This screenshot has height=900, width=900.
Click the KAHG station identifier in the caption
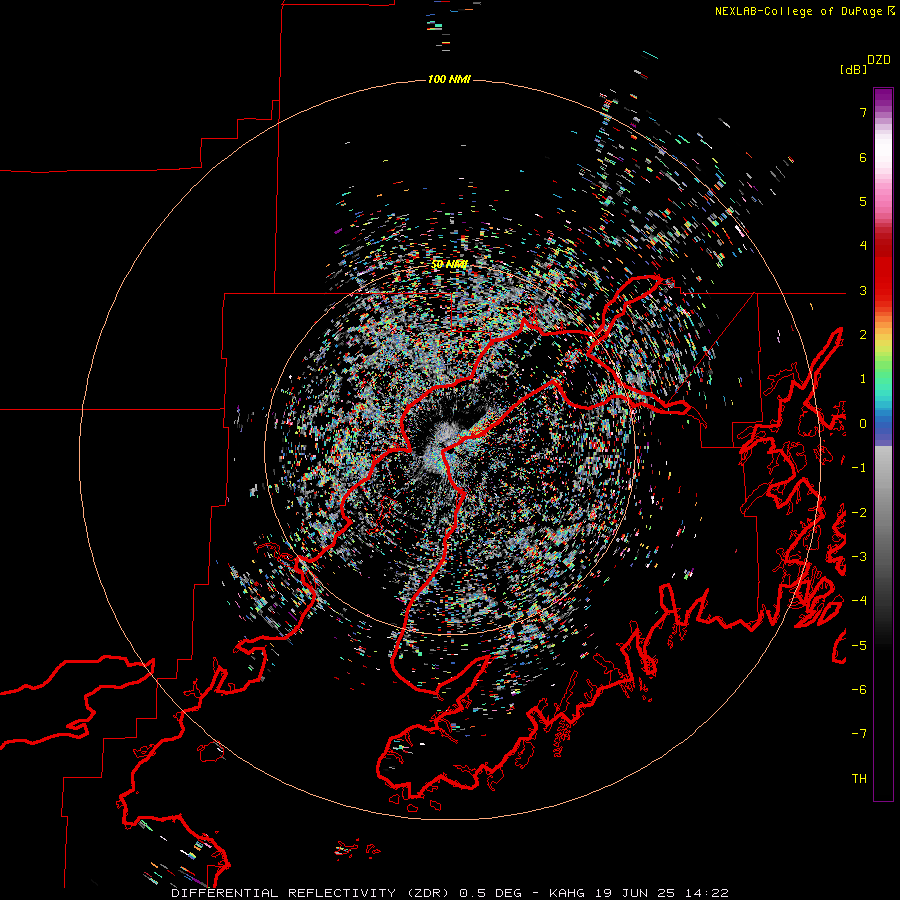click(567, 893)
